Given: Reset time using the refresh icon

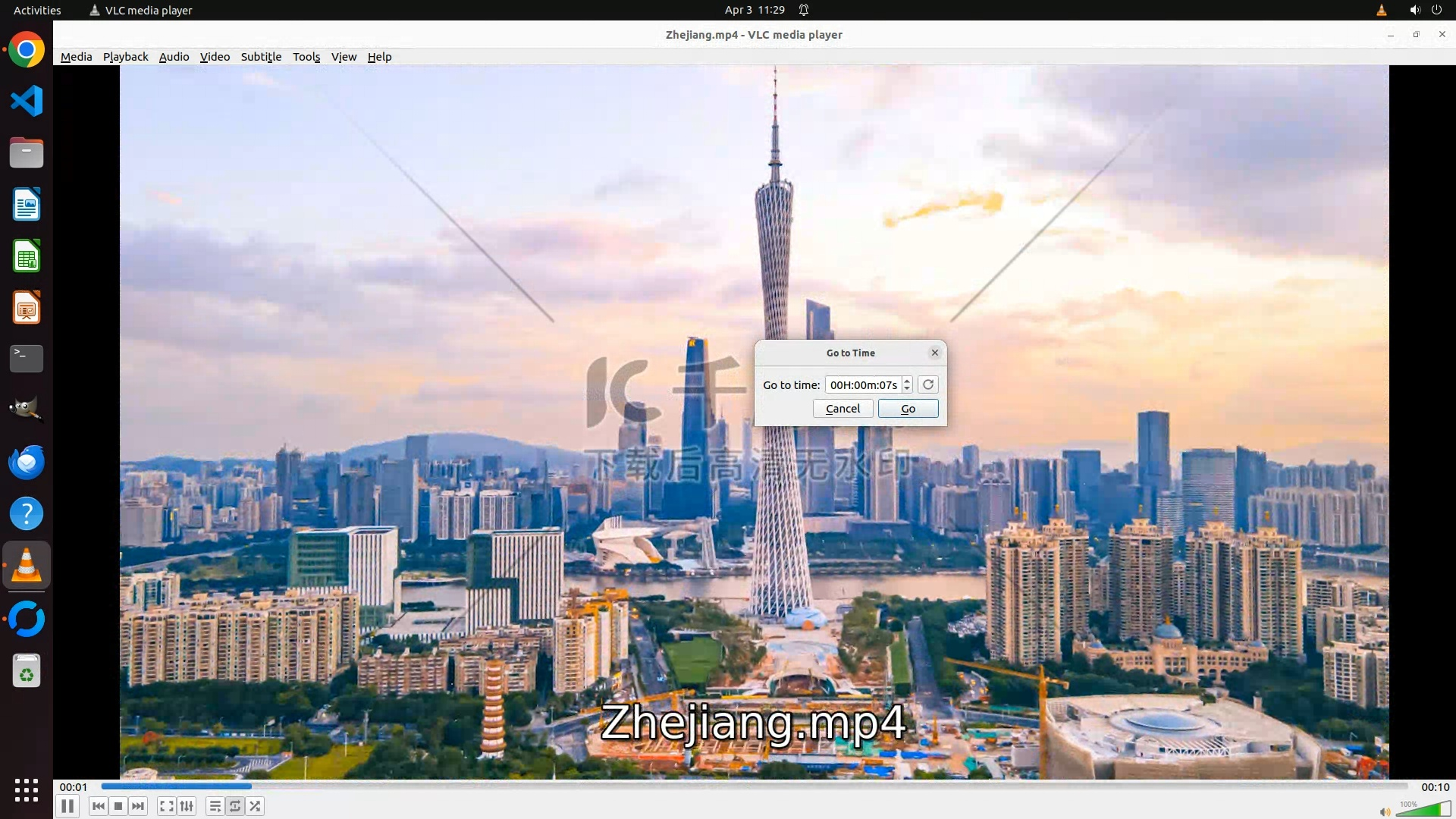Looking at the screenshot, I should point(927,384).
